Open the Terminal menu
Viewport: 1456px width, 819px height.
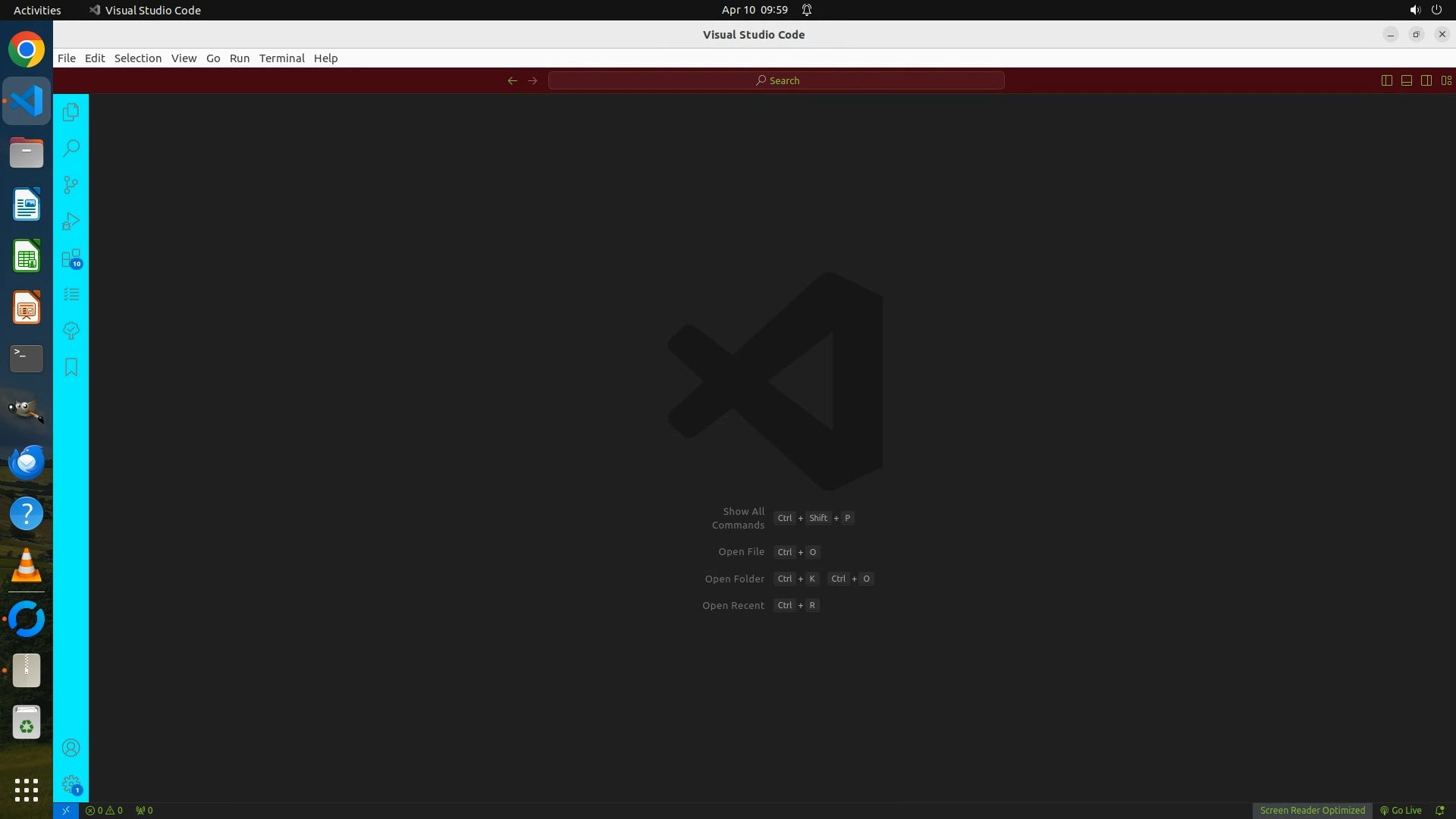tap(281, 58)
